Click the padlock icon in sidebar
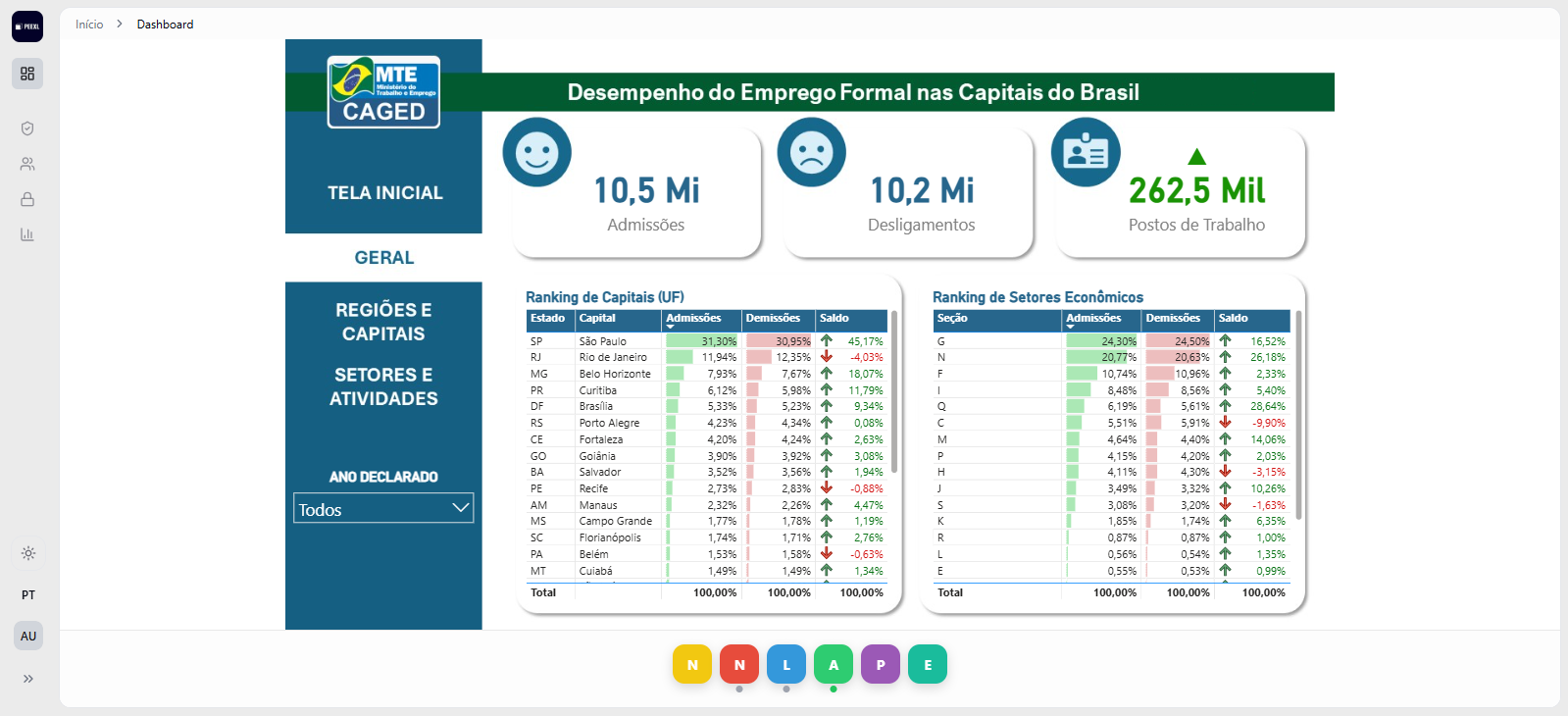 (x=27, y=199)
